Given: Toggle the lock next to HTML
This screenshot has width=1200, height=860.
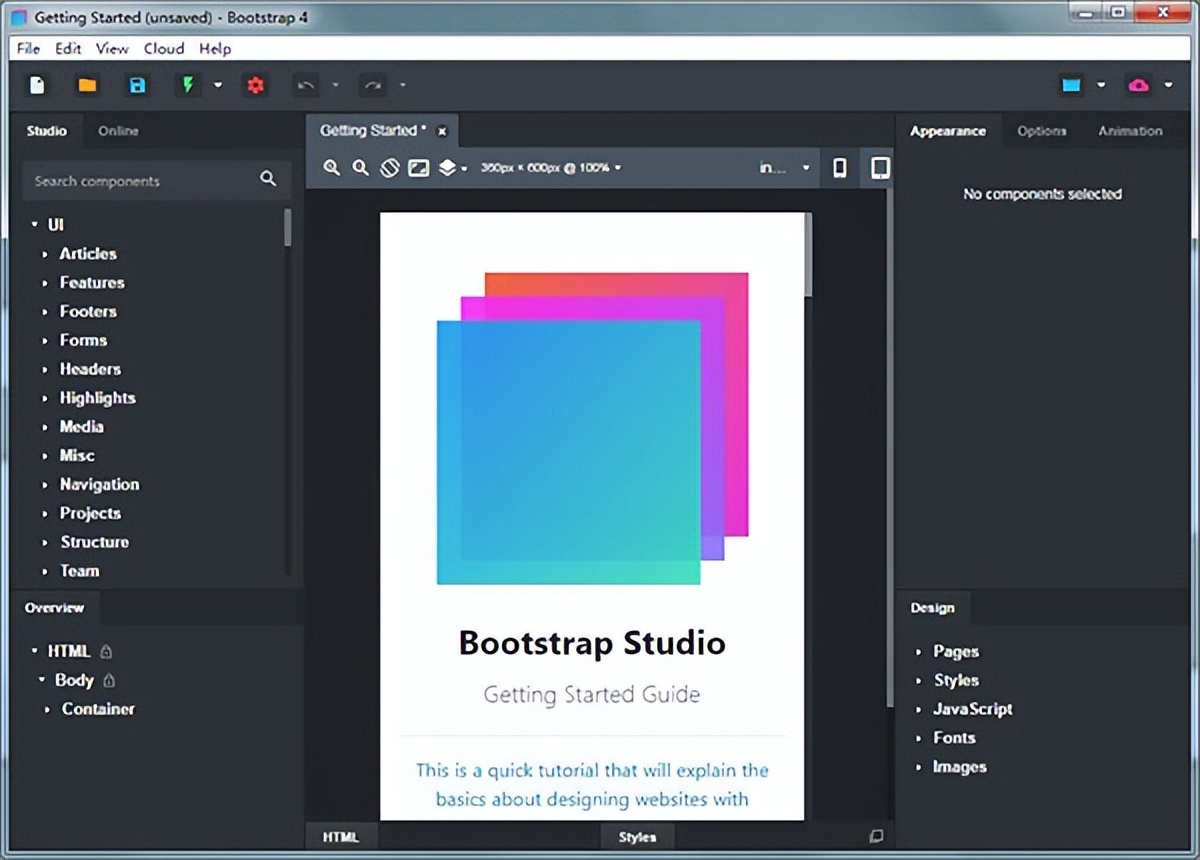Looking at the screenshot, I should coord(107,652).
